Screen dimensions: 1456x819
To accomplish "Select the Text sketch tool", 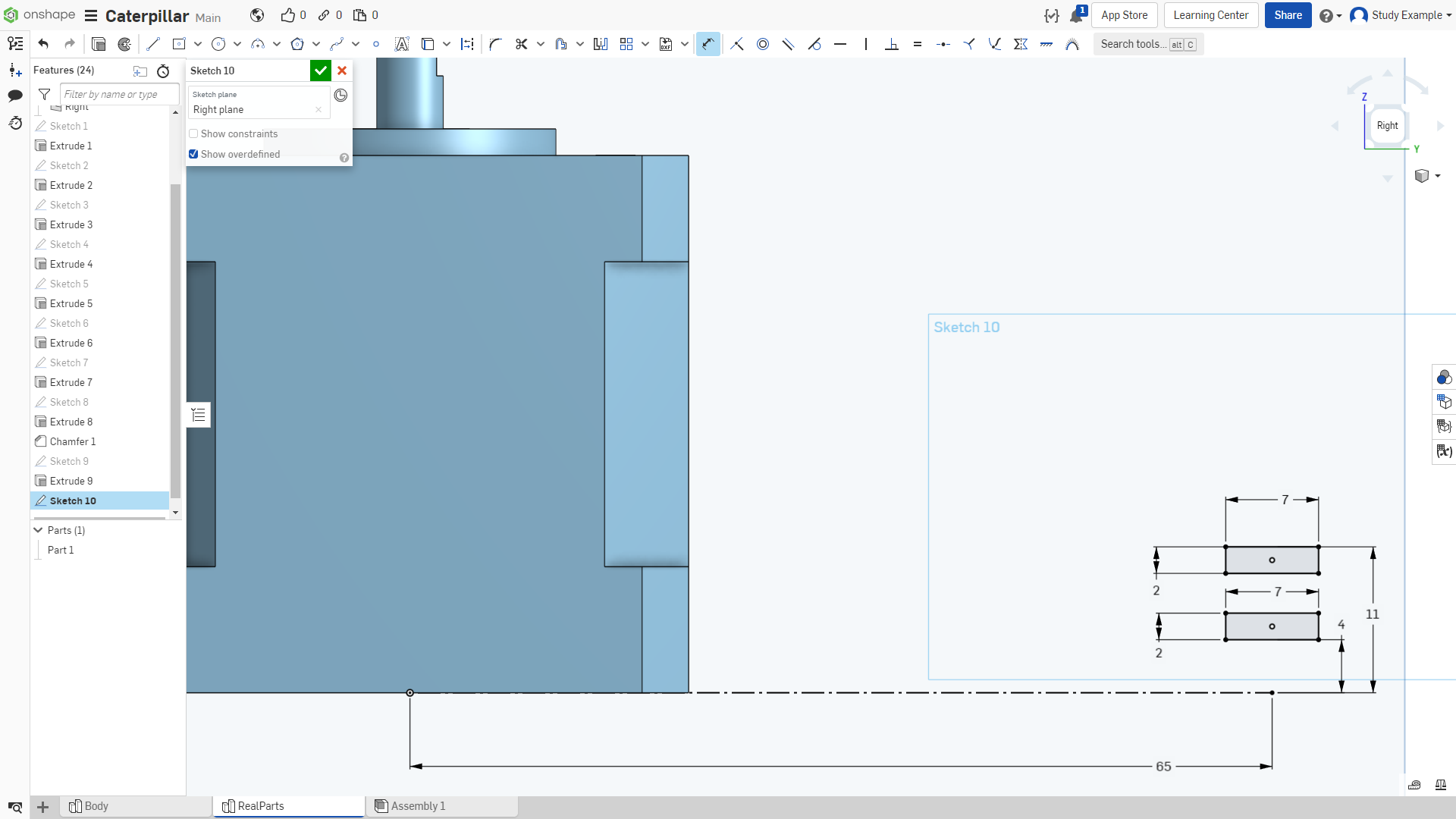I will [x=402, y=44].
